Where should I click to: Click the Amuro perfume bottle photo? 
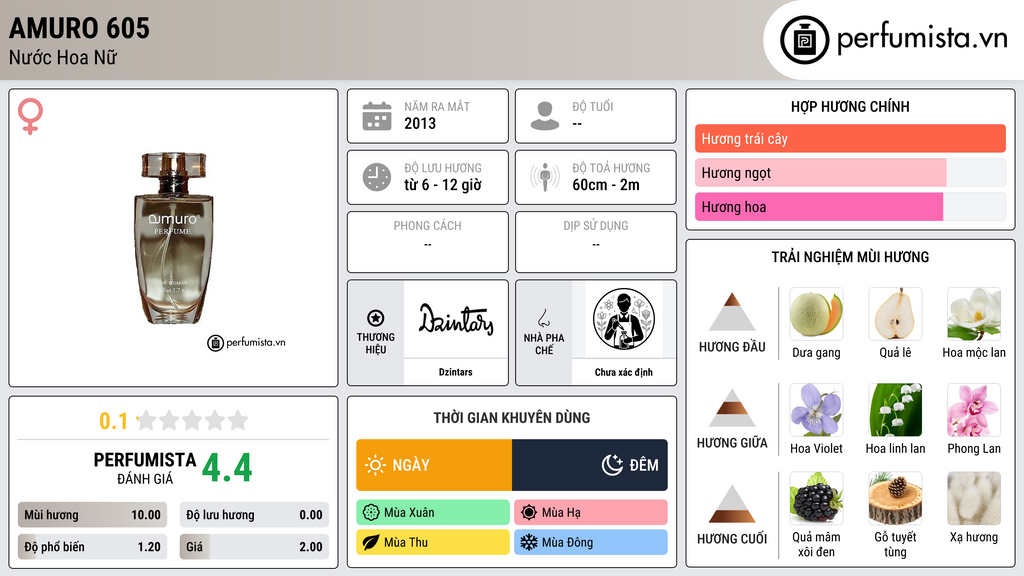(x=173, y=238)
